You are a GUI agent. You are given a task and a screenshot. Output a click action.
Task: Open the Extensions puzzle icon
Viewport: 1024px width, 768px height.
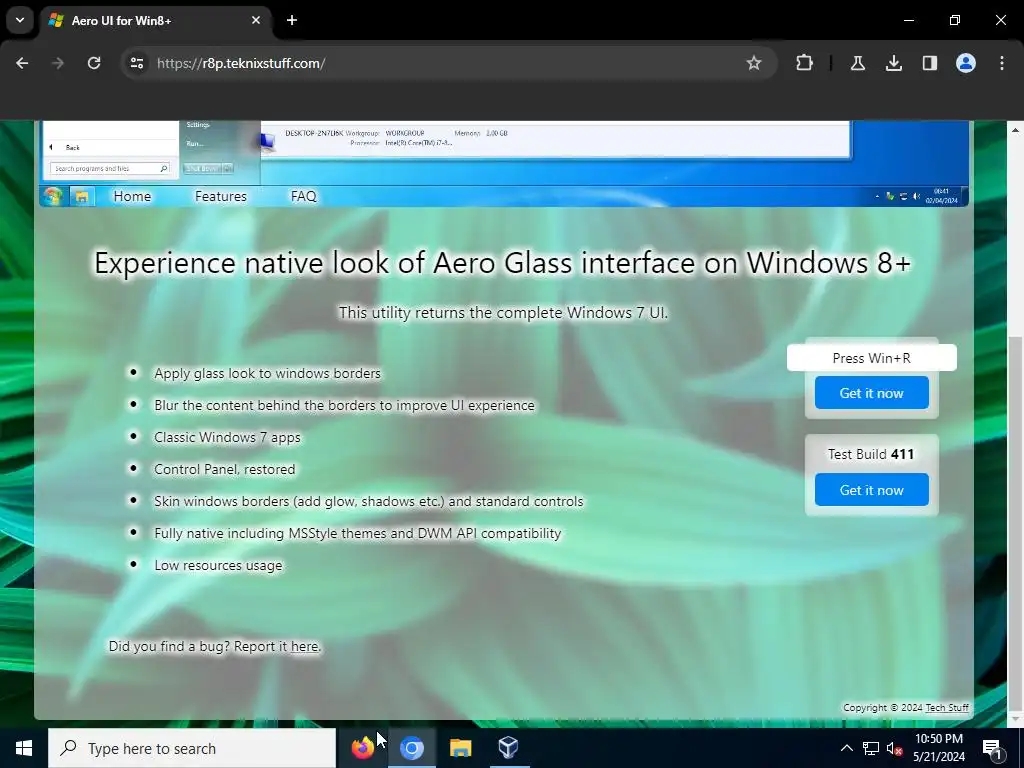pos(805,63)
